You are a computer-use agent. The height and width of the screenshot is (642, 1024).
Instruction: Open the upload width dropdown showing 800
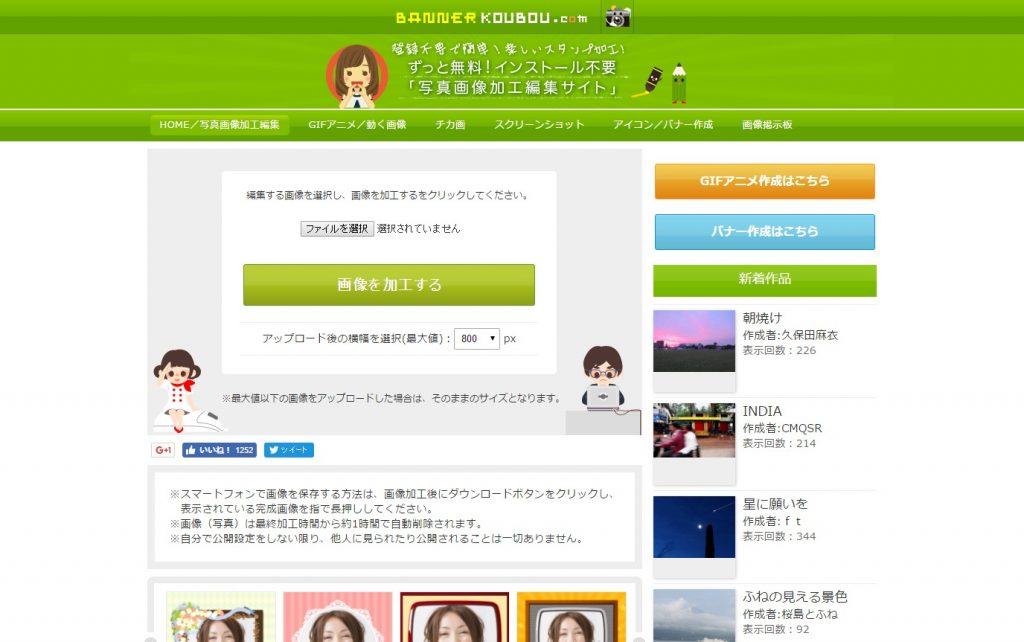[x=477, y=339]
